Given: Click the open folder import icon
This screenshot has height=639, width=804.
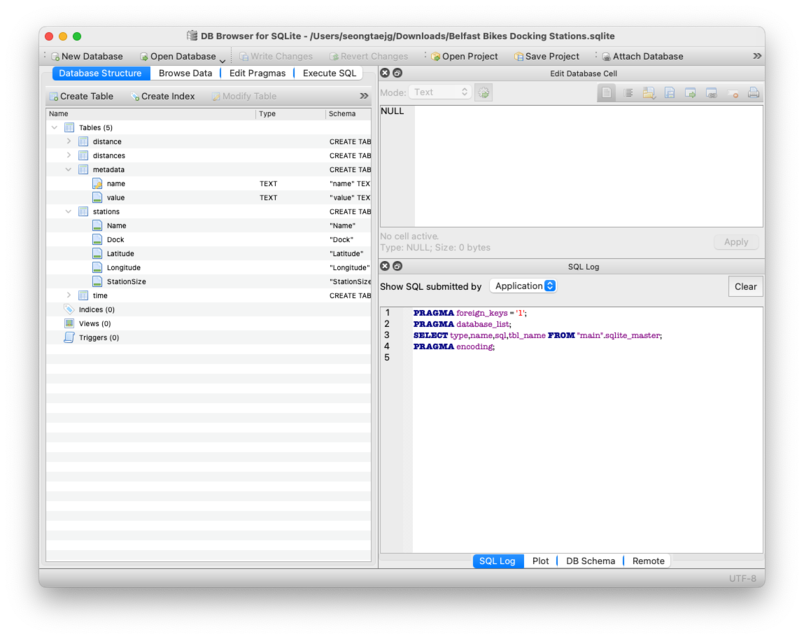Looking at the screenshot, I should coord(649,93).
